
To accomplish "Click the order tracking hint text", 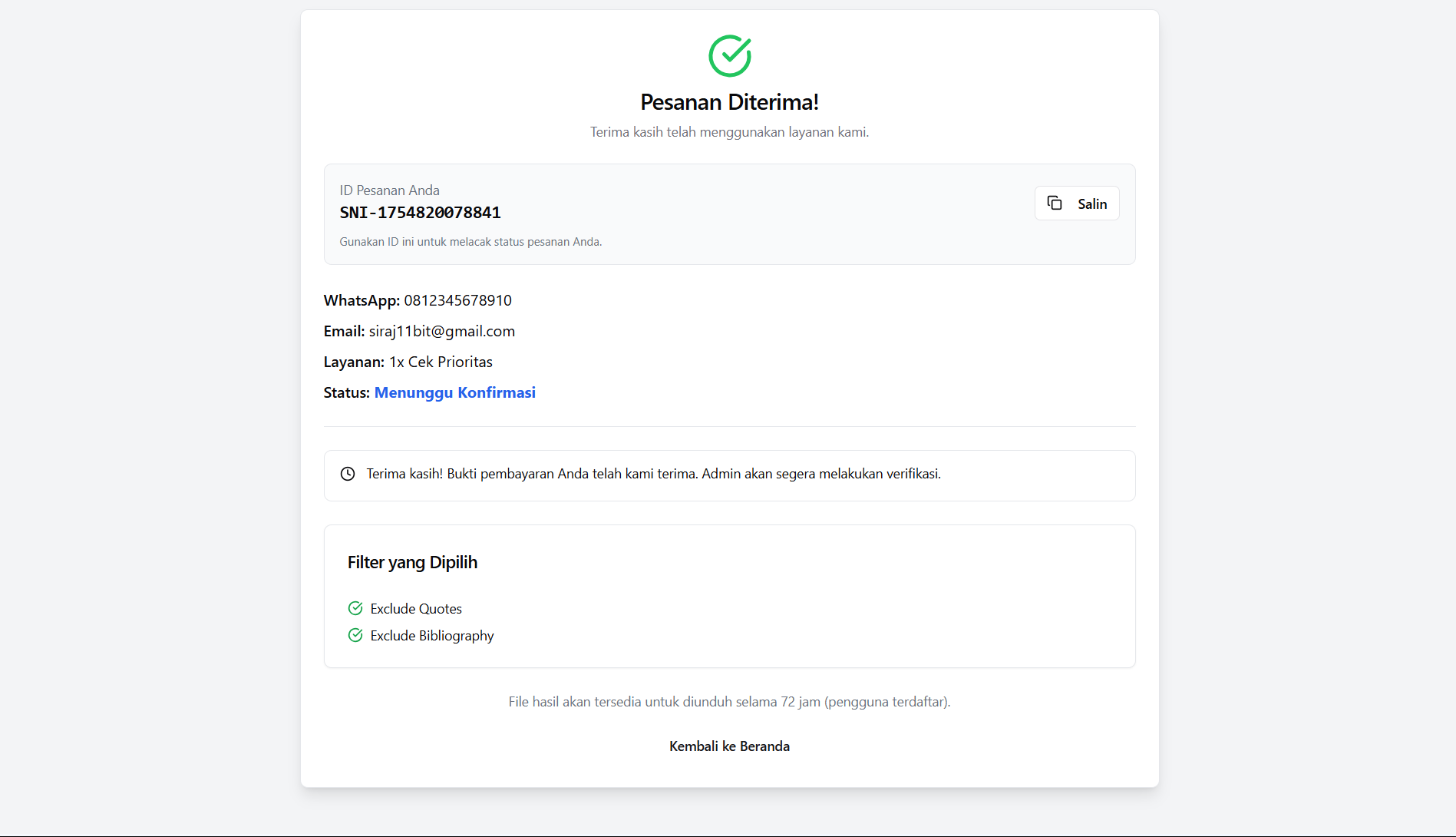I will click(470, 242).
